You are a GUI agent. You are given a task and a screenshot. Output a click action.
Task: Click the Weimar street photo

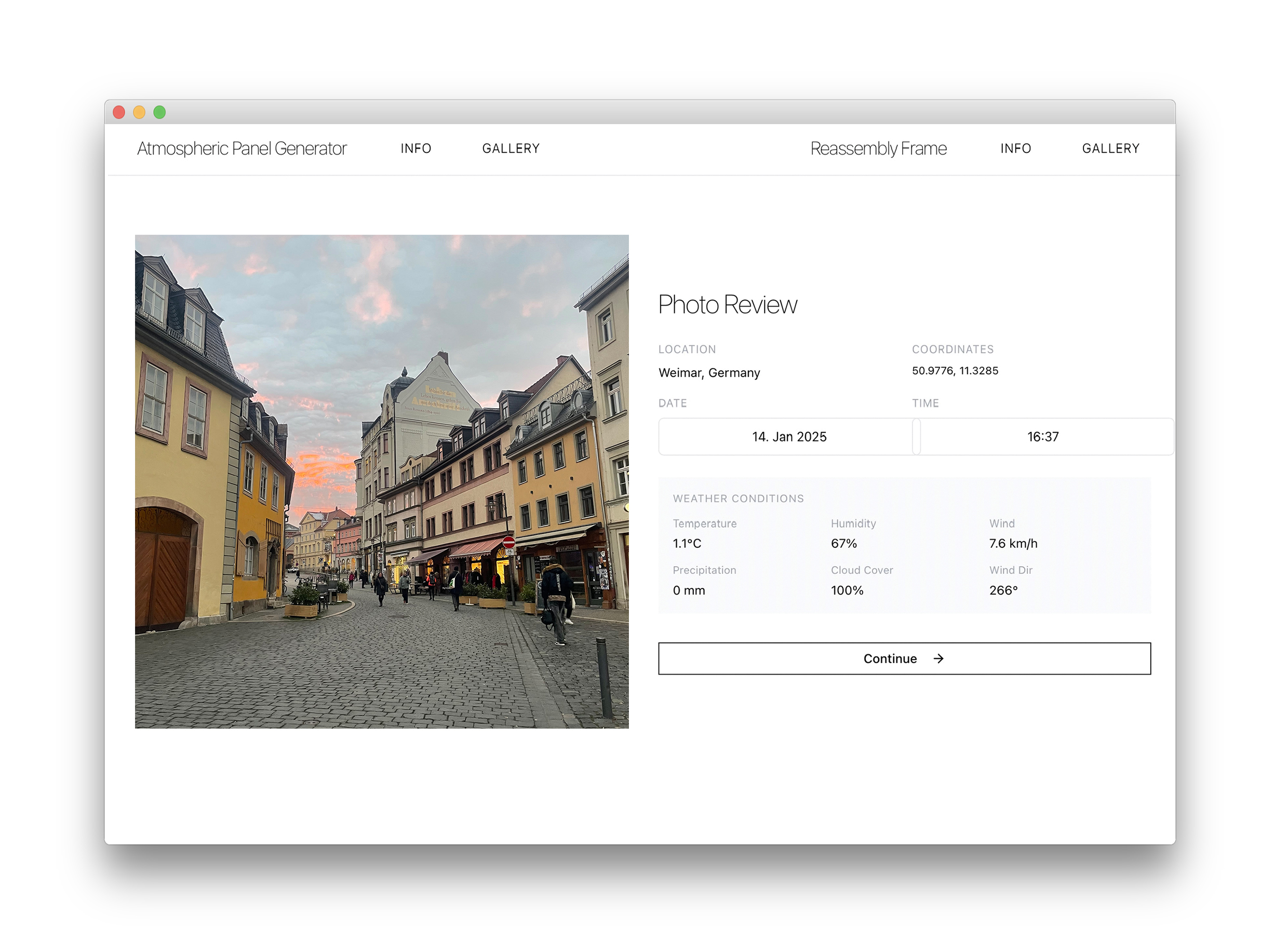pyautogui.click(x=382, y=481)
